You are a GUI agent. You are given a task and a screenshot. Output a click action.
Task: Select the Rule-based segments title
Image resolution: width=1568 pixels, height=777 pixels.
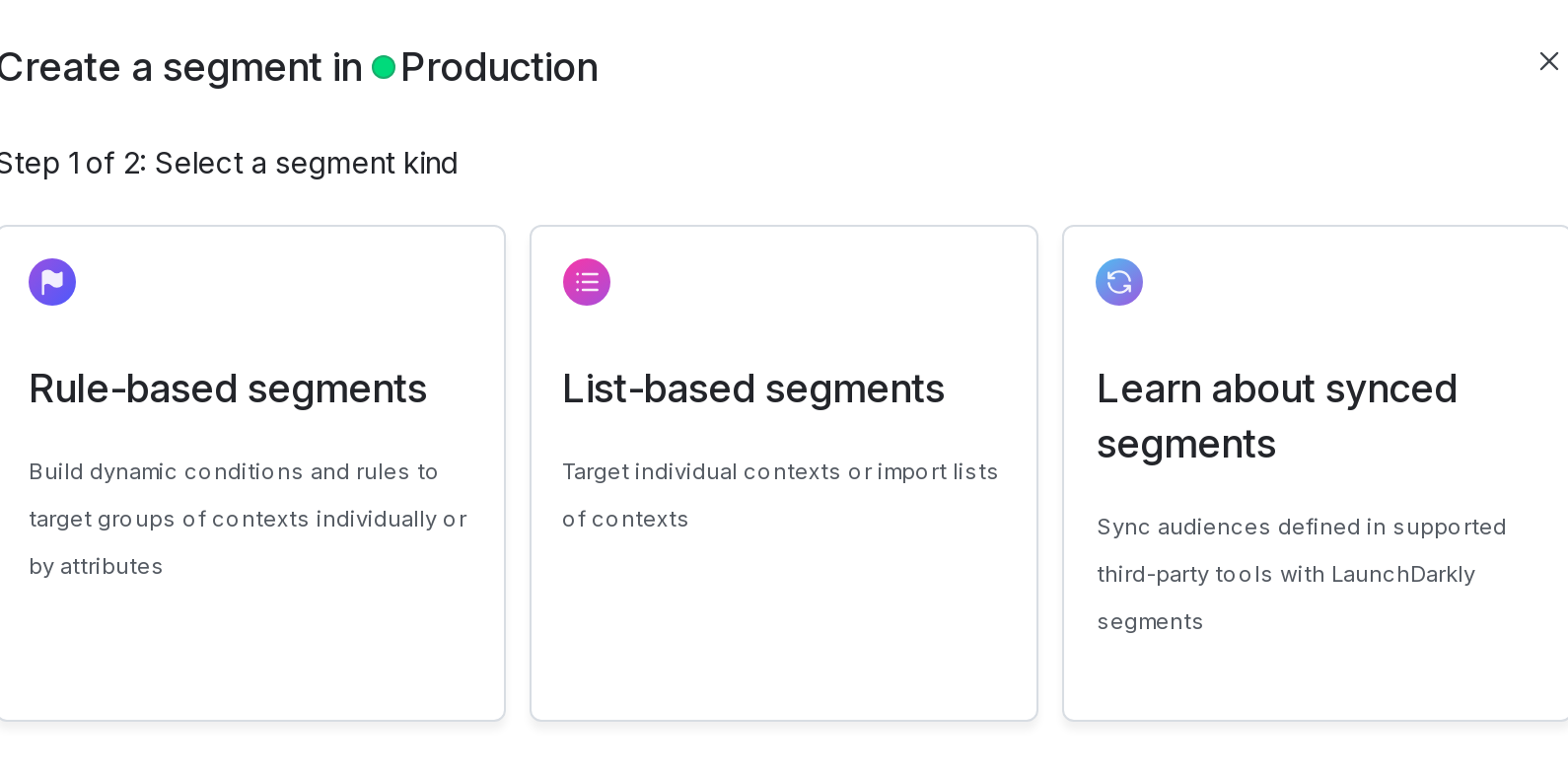pyautogui.click(x=228, y=389)
